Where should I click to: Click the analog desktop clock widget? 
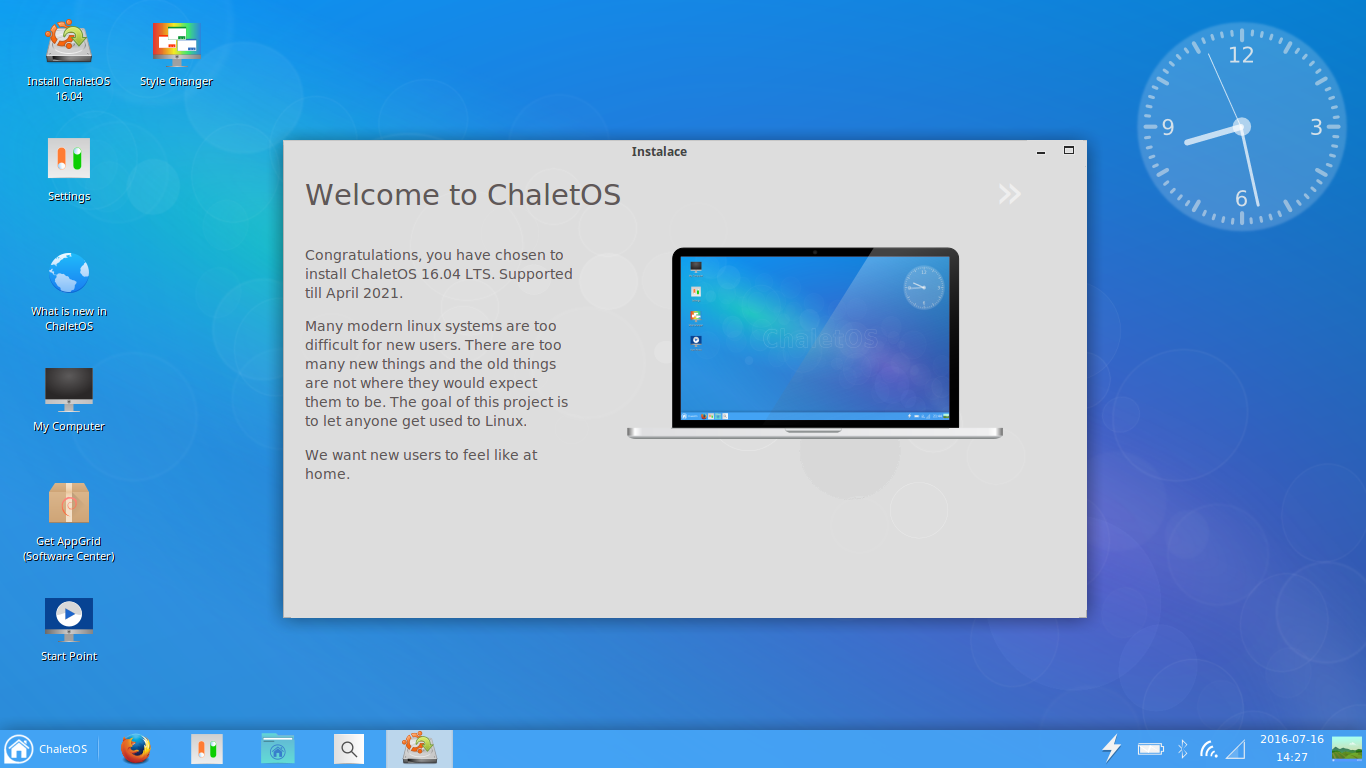tap(1242, 127)
